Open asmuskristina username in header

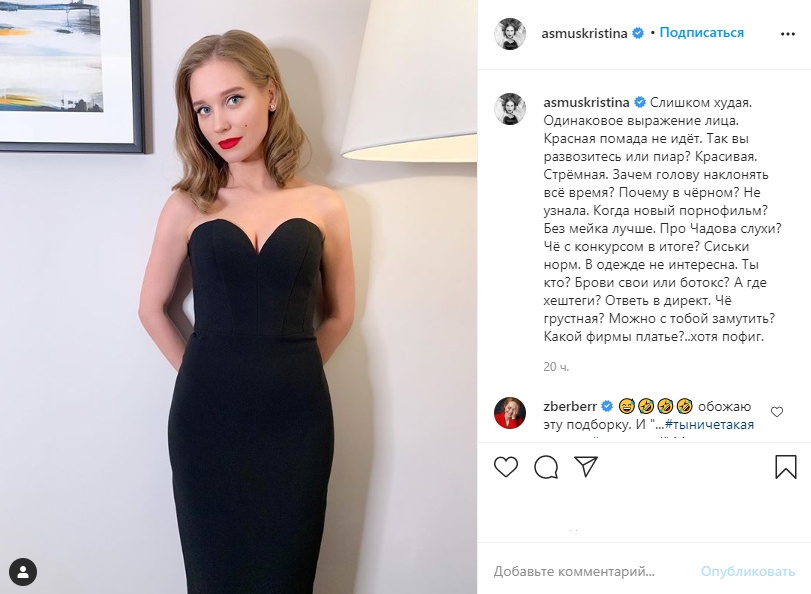click(584, 33)
